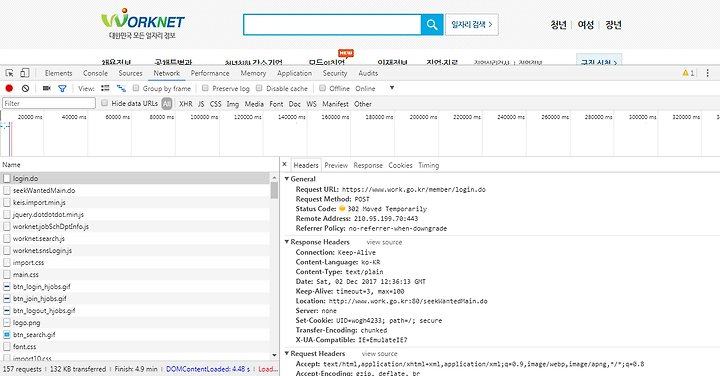Image resolution: width=720 pixels, height=376 pixels.
Task: Open the Audits tab
Action: point(368,73)
